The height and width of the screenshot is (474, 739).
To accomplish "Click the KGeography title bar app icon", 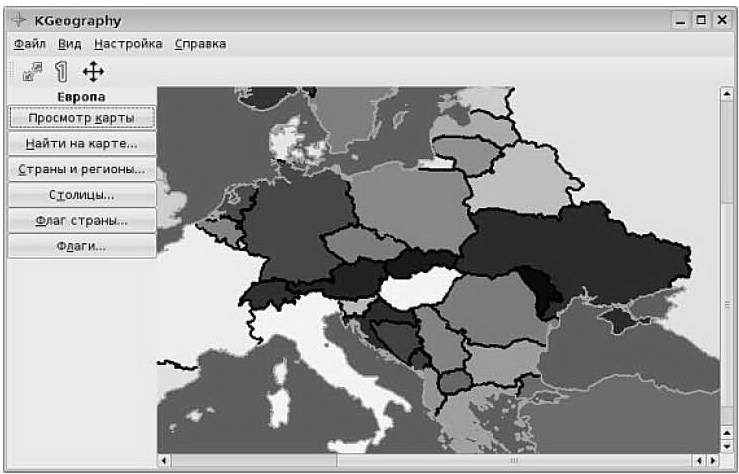I will coord(18,20).
